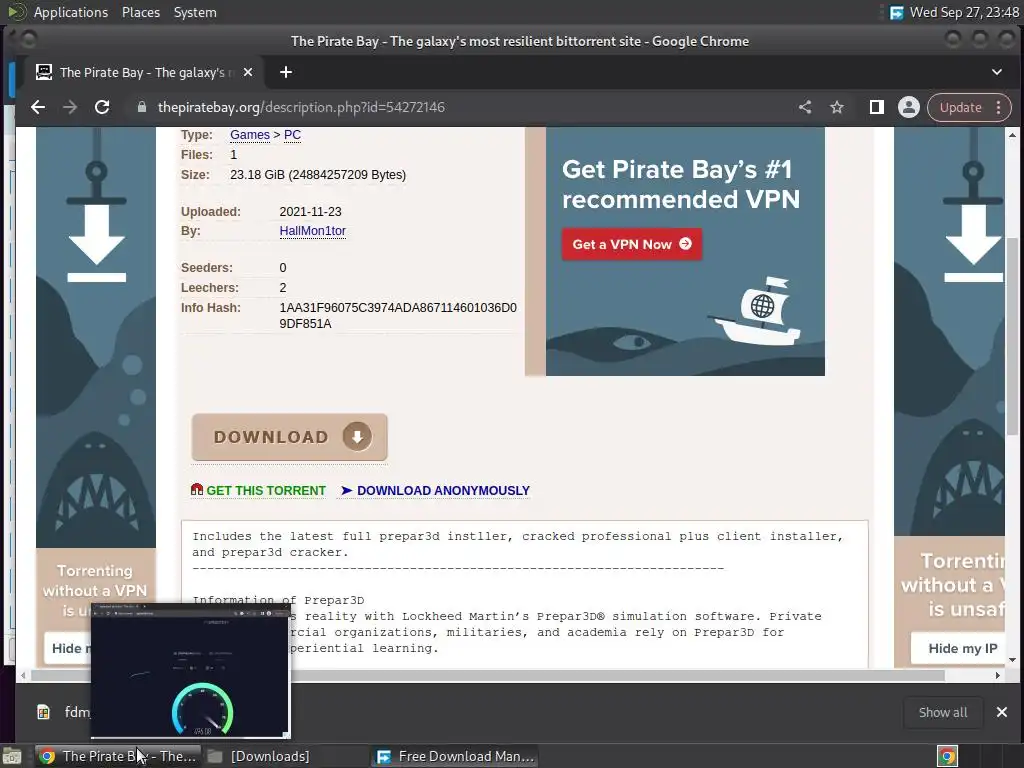The image size is (1024, 768).
Task: Close the Pirate Bay tab
Action: click(x=248, y=72)
